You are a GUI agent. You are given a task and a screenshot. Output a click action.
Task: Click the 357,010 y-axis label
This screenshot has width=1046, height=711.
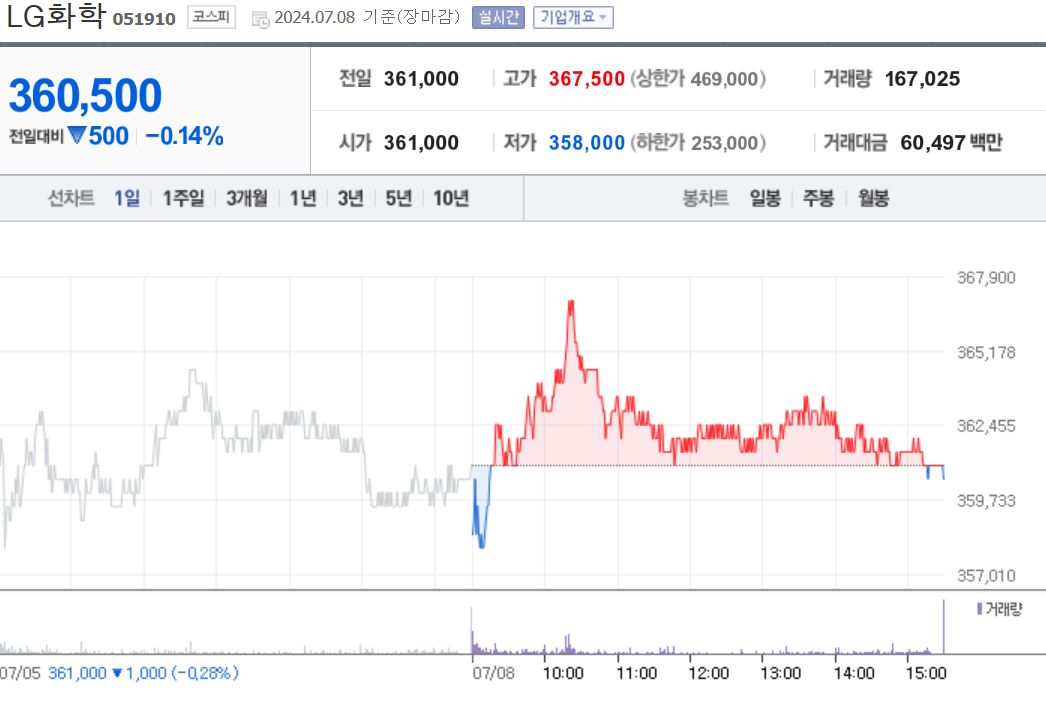tap(986, 575)
